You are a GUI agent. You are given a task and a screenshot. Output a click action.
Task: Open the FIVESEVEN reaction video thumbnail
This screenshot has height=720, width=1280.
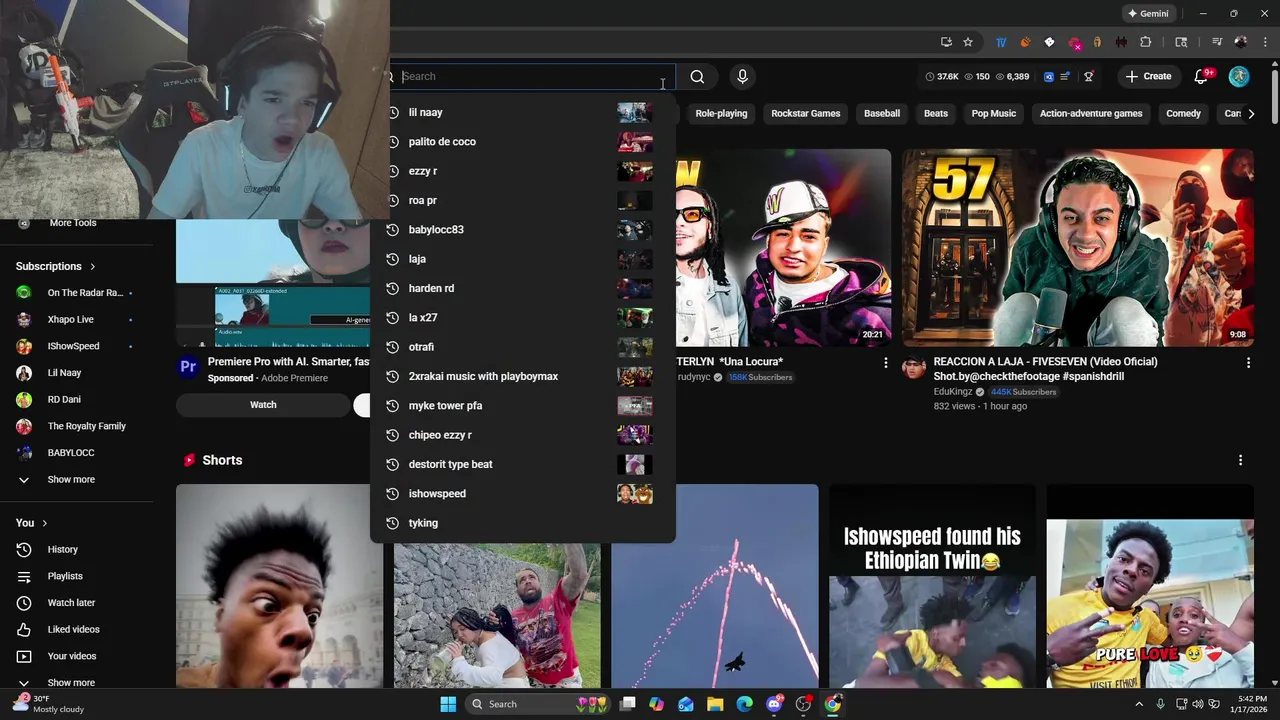tap(1078, 248)
